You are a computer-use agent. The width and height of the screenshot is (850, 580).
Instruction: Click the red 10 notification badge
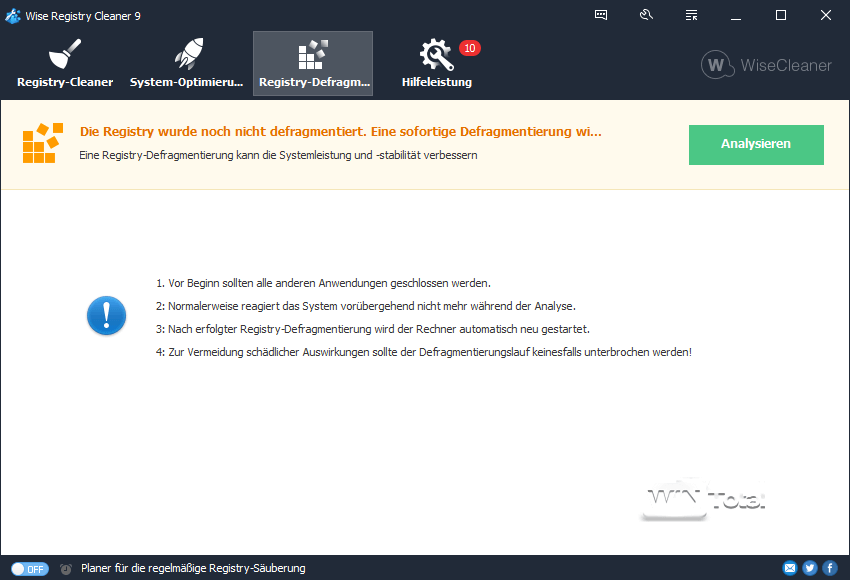(469, 48)
